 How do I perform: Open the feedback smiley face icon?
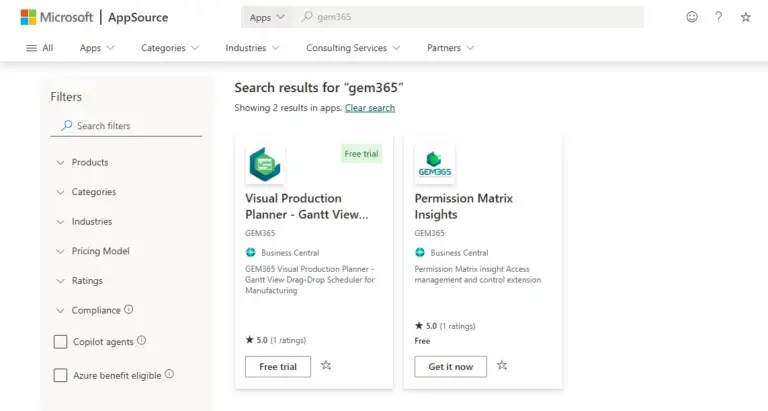click(692, 17)
